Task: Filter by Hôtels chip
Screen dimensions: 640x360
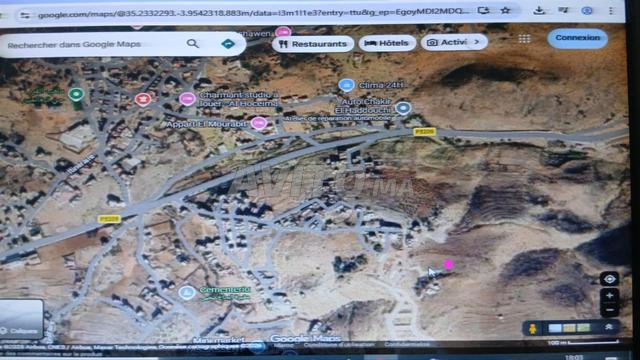Action: (387, 43)
